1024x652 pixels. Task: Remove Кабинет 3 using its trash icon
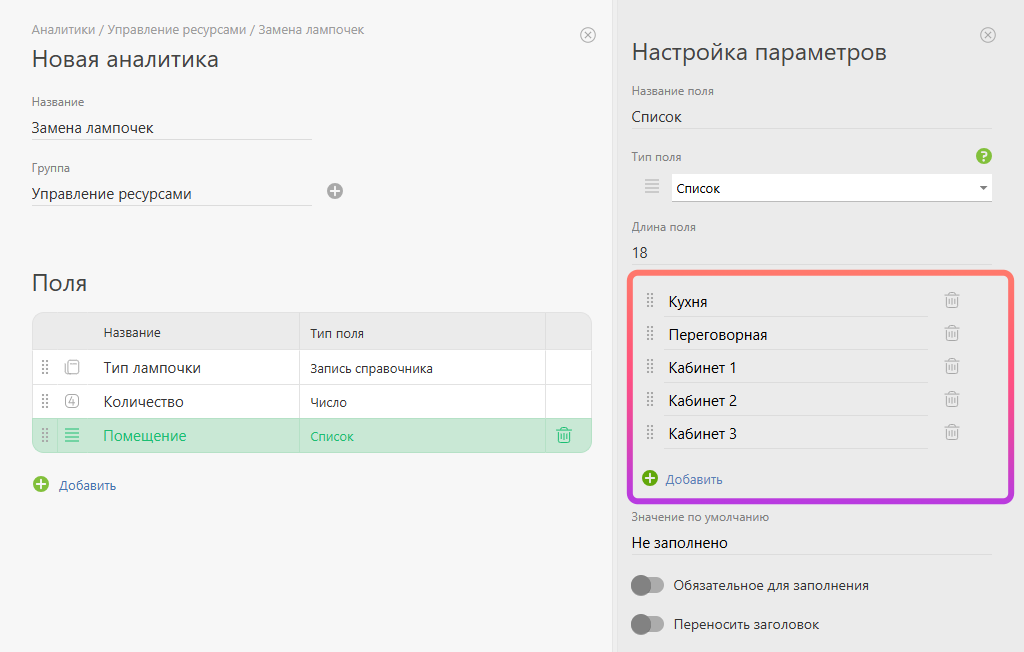(x=952, y=433)
